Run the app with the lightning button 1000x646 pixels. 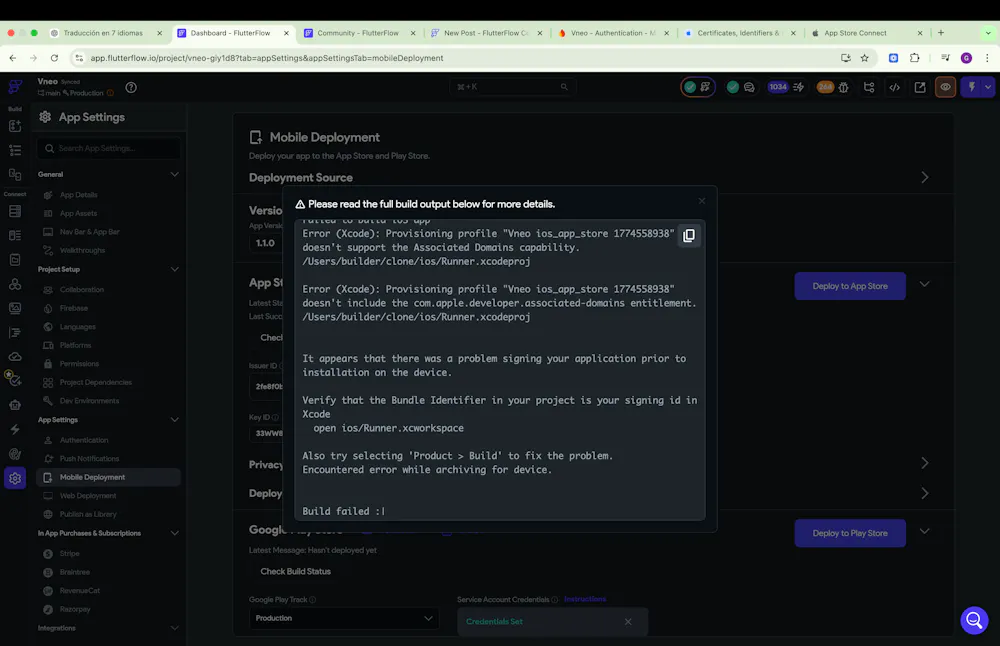pyautogui.click(x=971, y=87)
